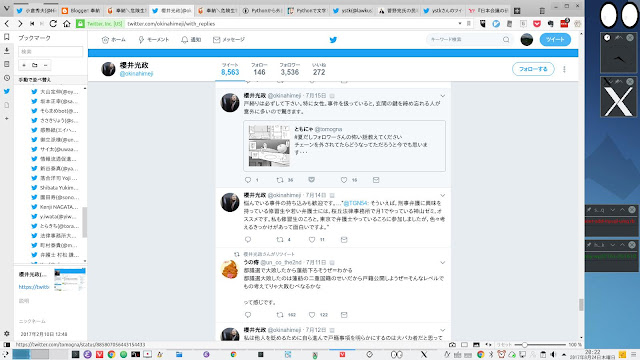Open モーメント in Twitter navigation
The image size is (640, 360).
point(153,40)
